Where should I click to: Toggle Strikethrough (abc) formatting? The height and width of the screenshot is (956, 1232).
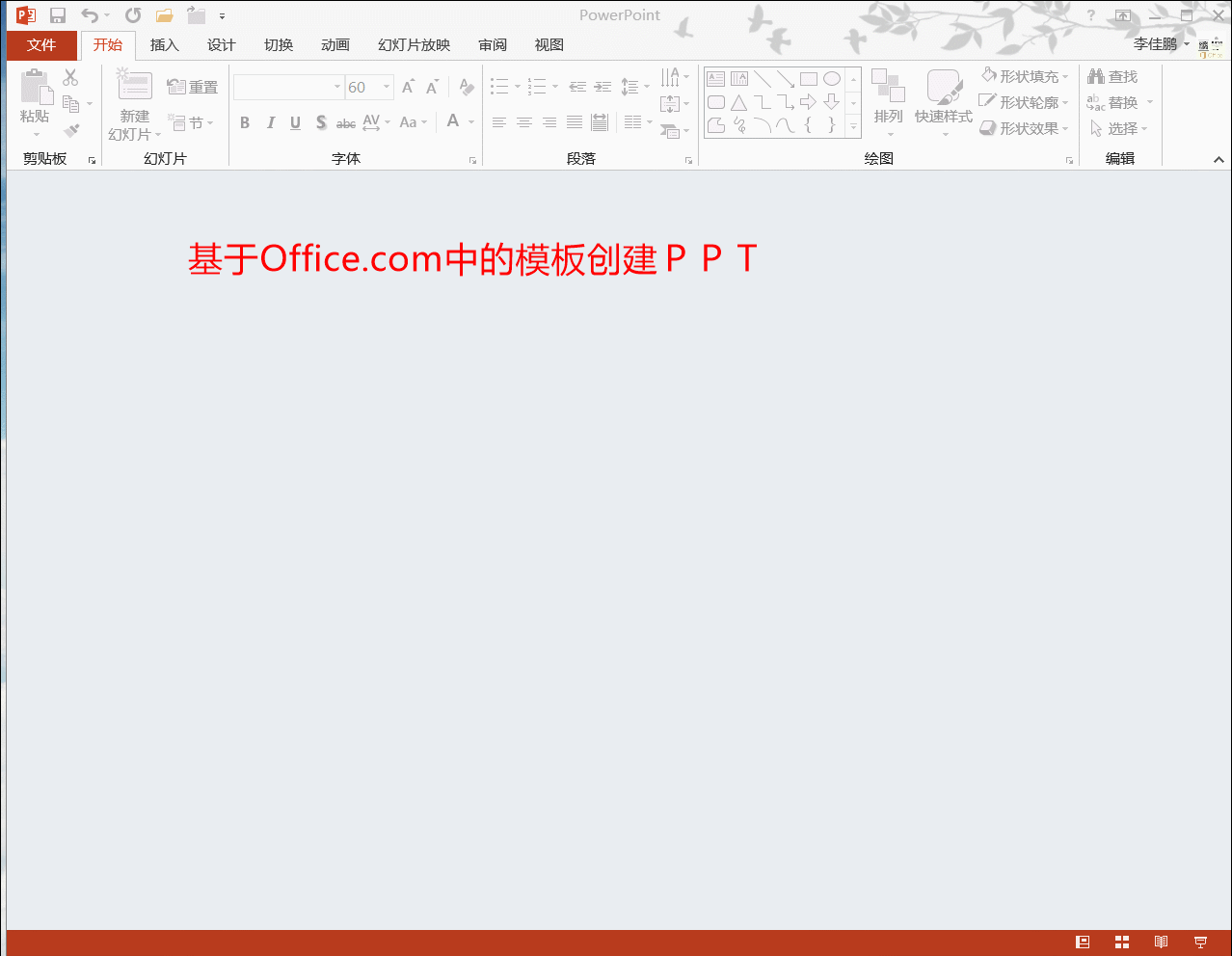[x=346, y=122]
